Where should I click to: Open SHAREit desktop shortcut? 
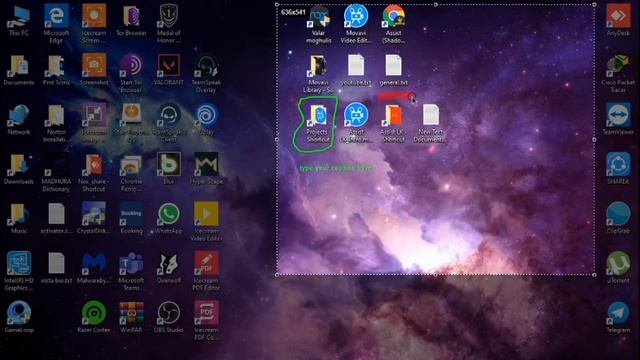618,169
